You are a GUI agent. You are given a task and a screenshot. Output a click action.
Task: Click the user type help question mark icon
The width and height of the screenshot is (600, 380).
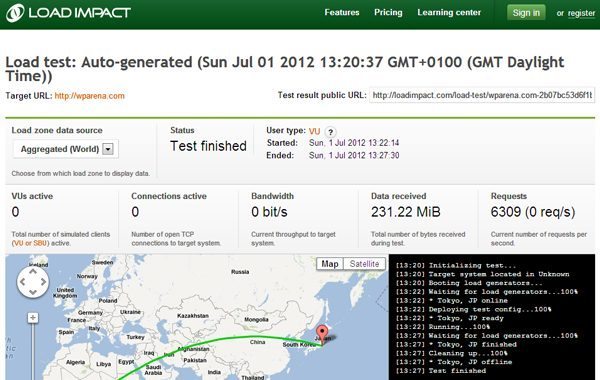pyautogui.click(x=330, y=132)
